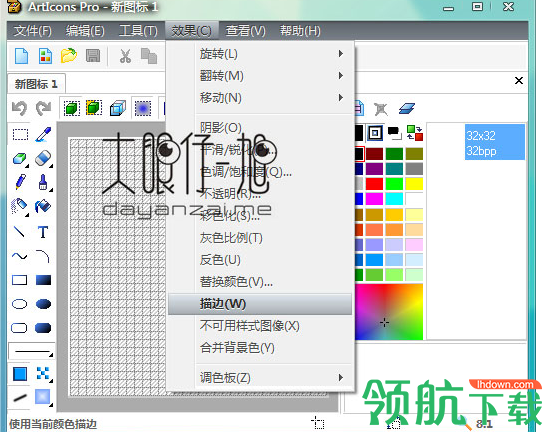Expand the 翻转(M) submenu arrow
This screenshot has width=542, height=432.
[341, 75]
